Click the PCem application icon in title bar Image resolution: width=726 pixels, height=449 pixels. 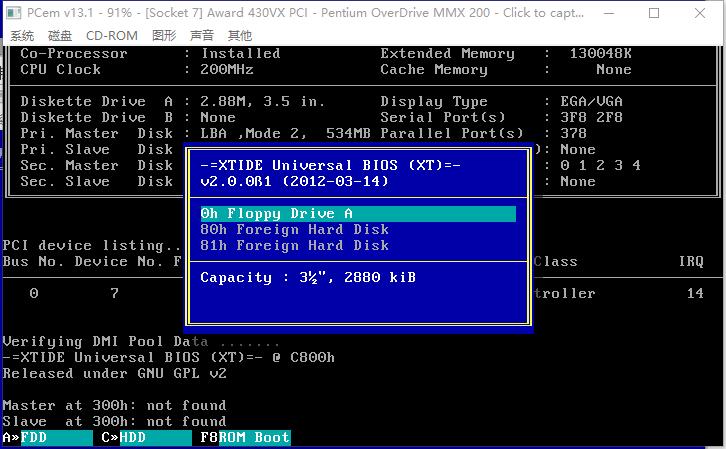pyautogui.click(x=14, y=12)
